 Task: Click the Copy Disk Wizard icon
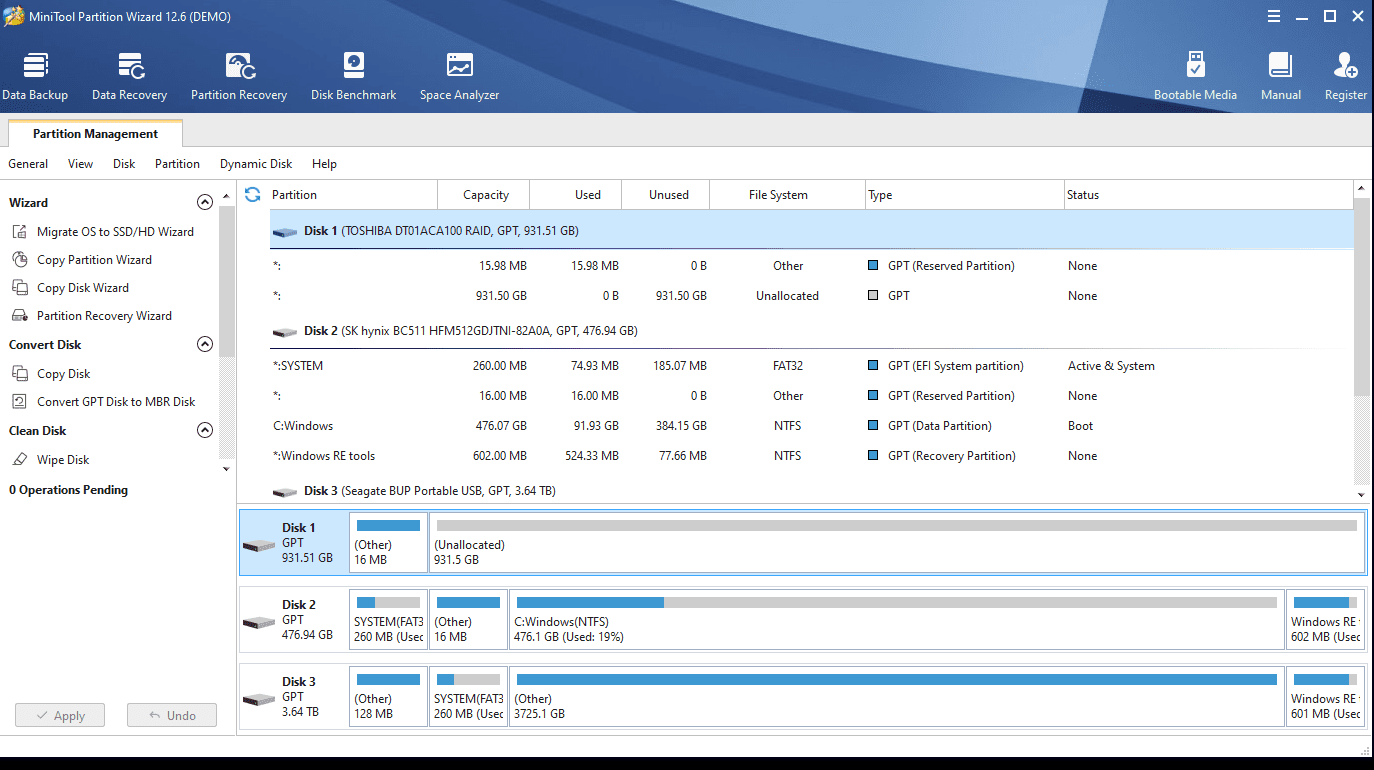click(x=19, y=288)
